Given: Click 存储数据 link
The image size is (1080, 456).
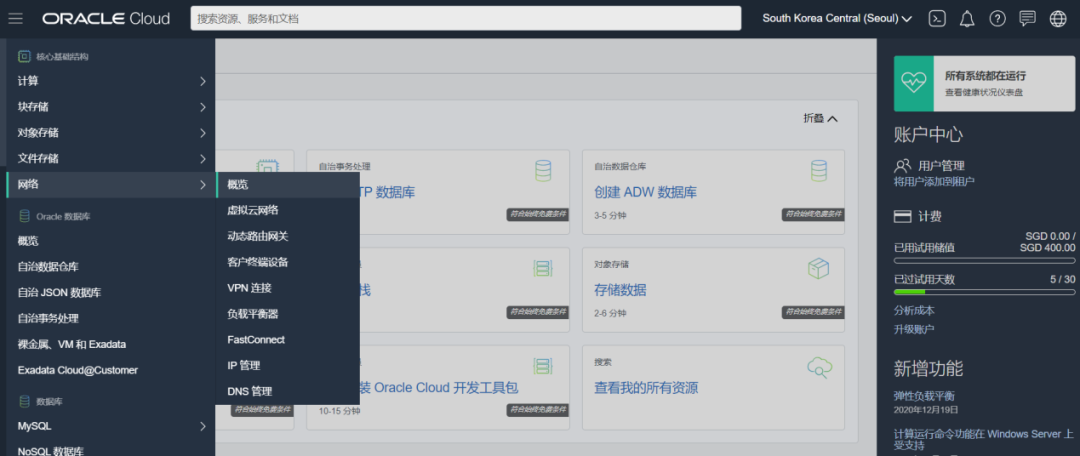Looking at the screenshot, I should 620,290.
